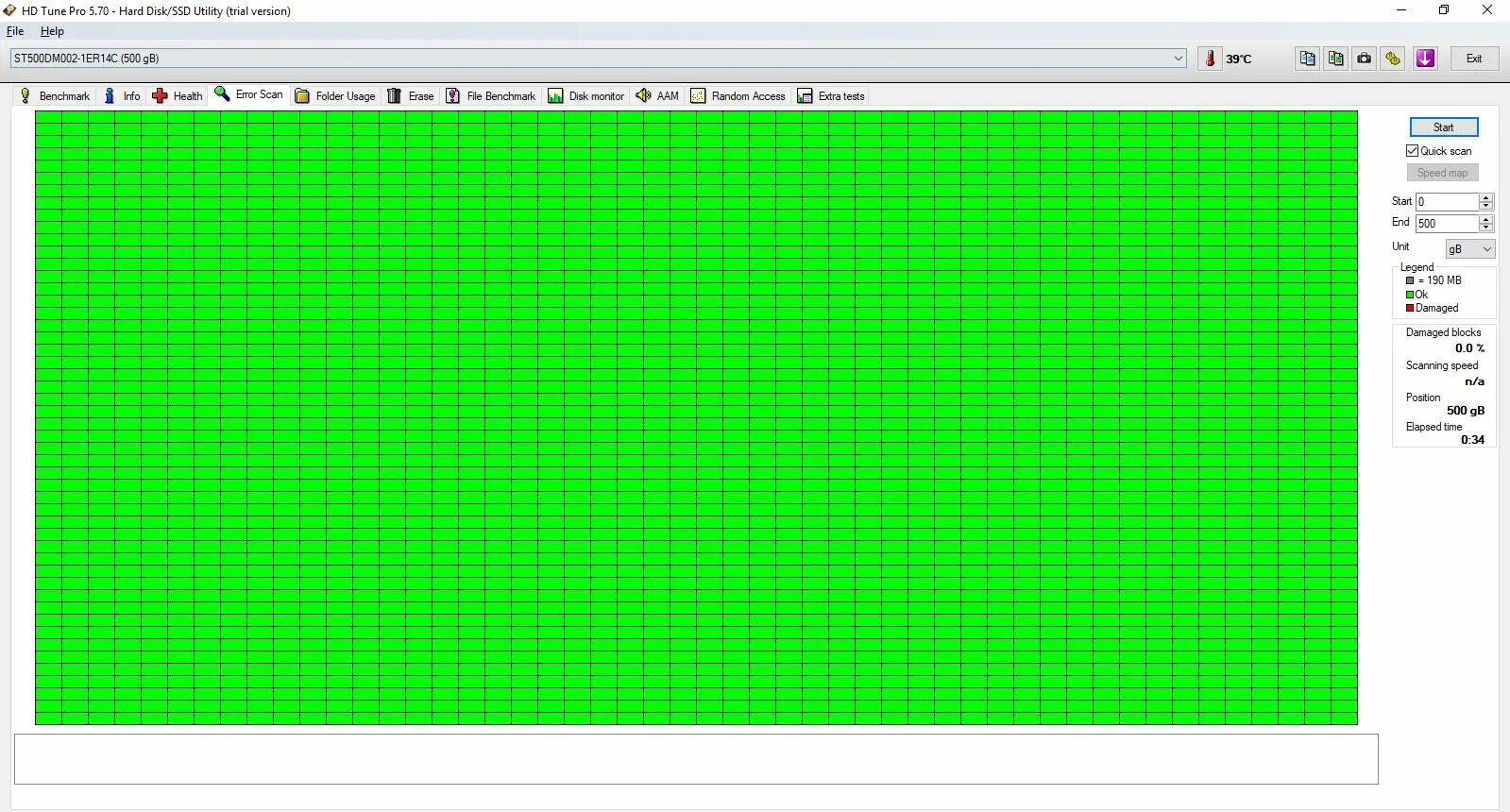Click the HD Tune Pro title bar icon
This screenshot has height=812, width=1510.
pyautogui.click(x=9, y=10)
